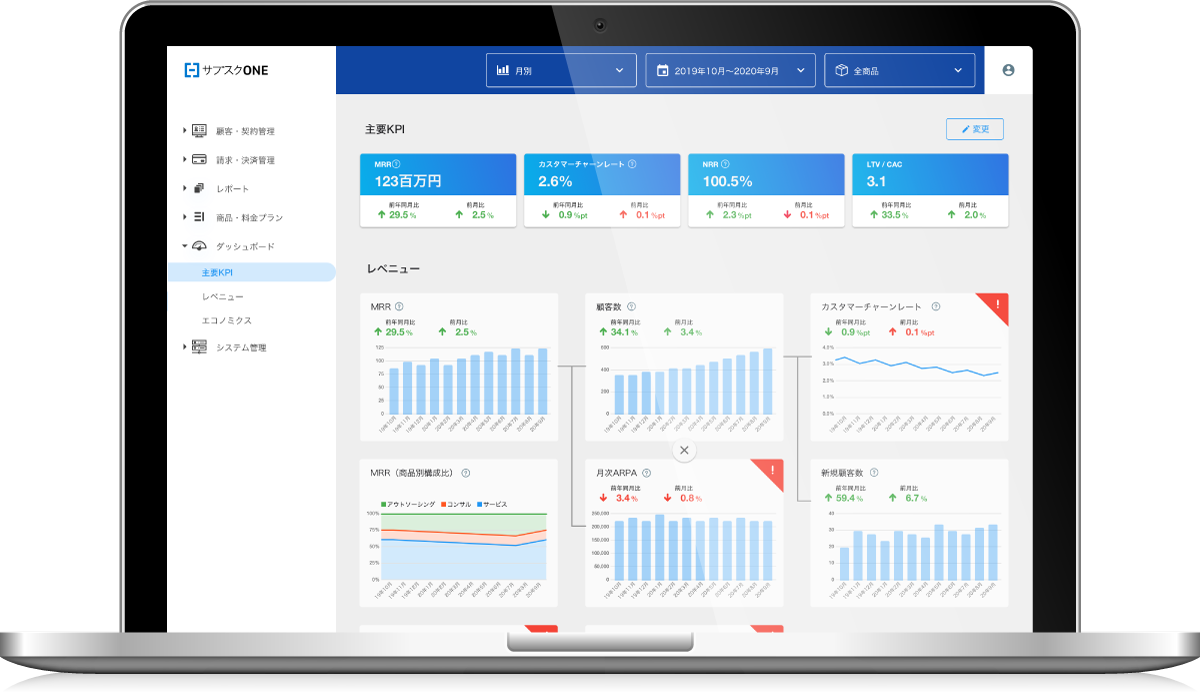This screenshot has height=693, width=1200.
Task: Click the help icon on 顧客数 chart
Action: [631, 307]
